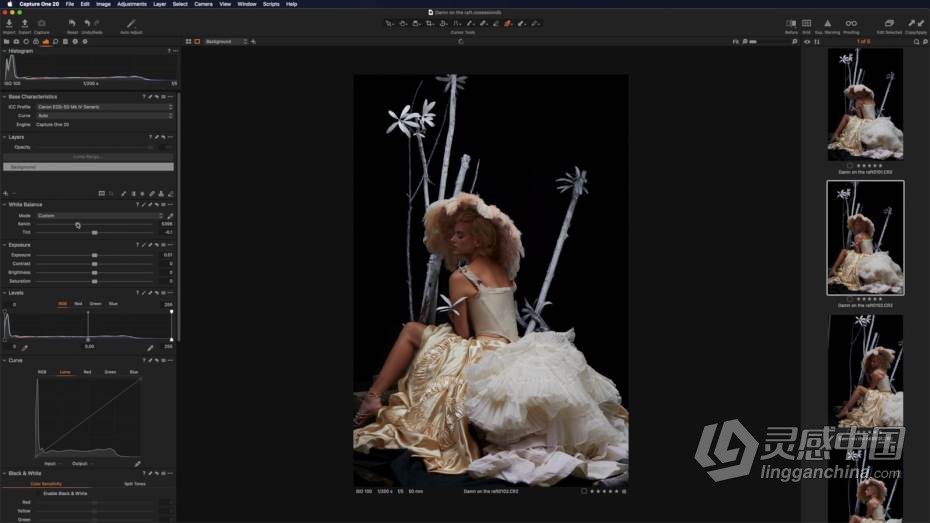Click the Luma Range button in Layers
Screen dimensions: 930x523
pyautogui.click(x=88, y=157)
